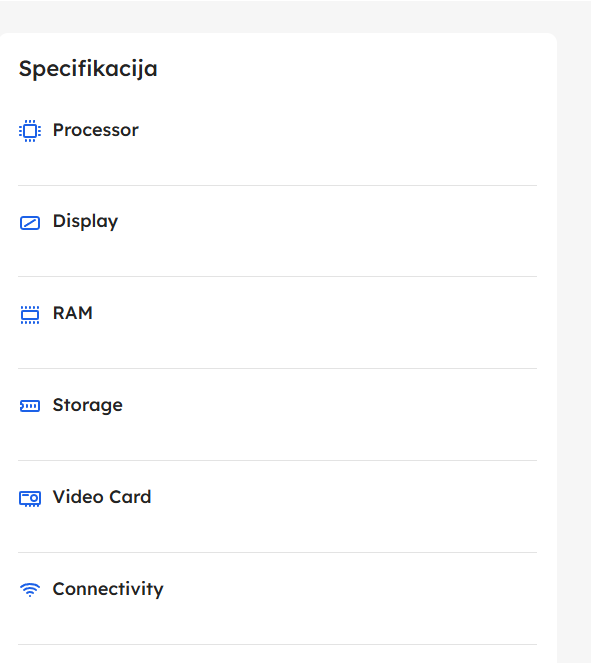Screen dimensions: 591x663
Task: Click the divider line below Display
Action: pos(277,277)
